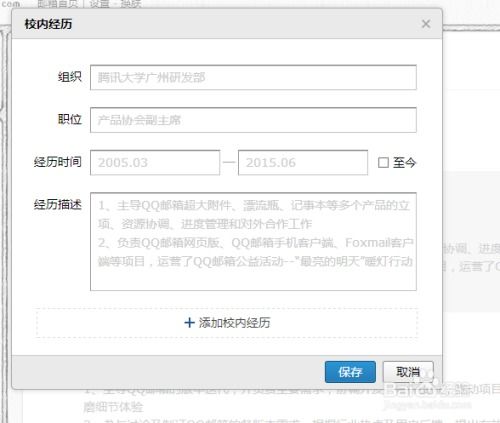Screen dimensions: 500x423
Task: Click the 经历时间 label
Action: pyautogui.click(x=58, y=162)
